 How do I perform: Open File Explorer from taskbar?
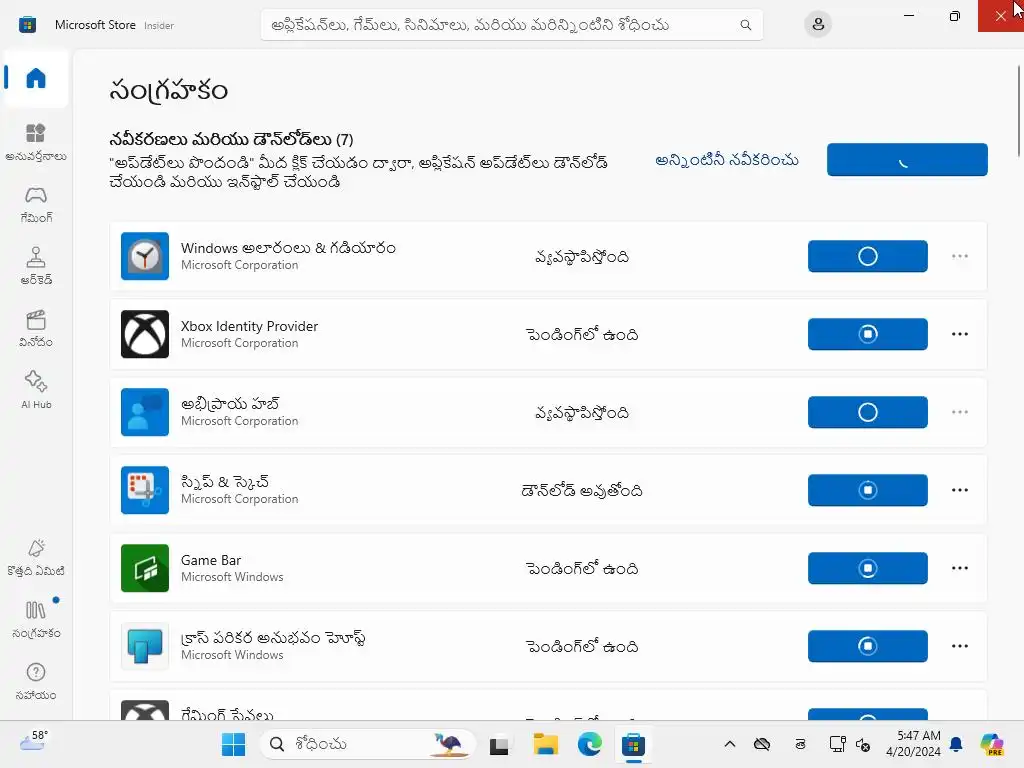click(545, 744)
